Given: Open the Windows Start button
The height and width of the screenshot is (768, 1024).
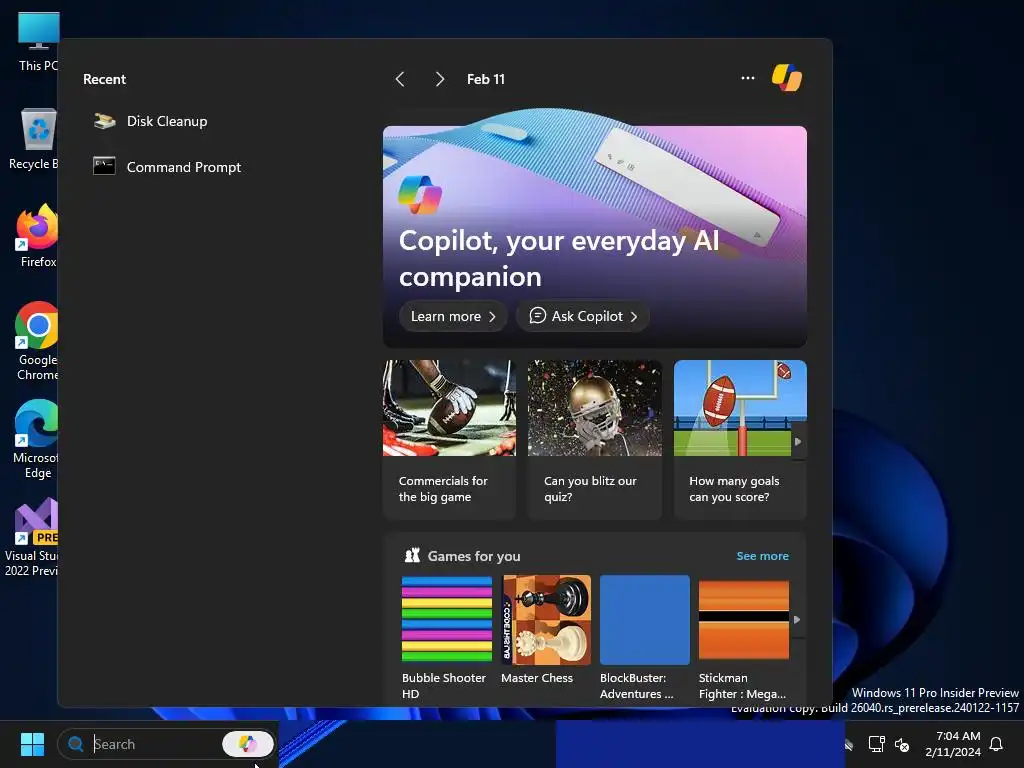Looking at the screenshot, I should coord(32,744).
